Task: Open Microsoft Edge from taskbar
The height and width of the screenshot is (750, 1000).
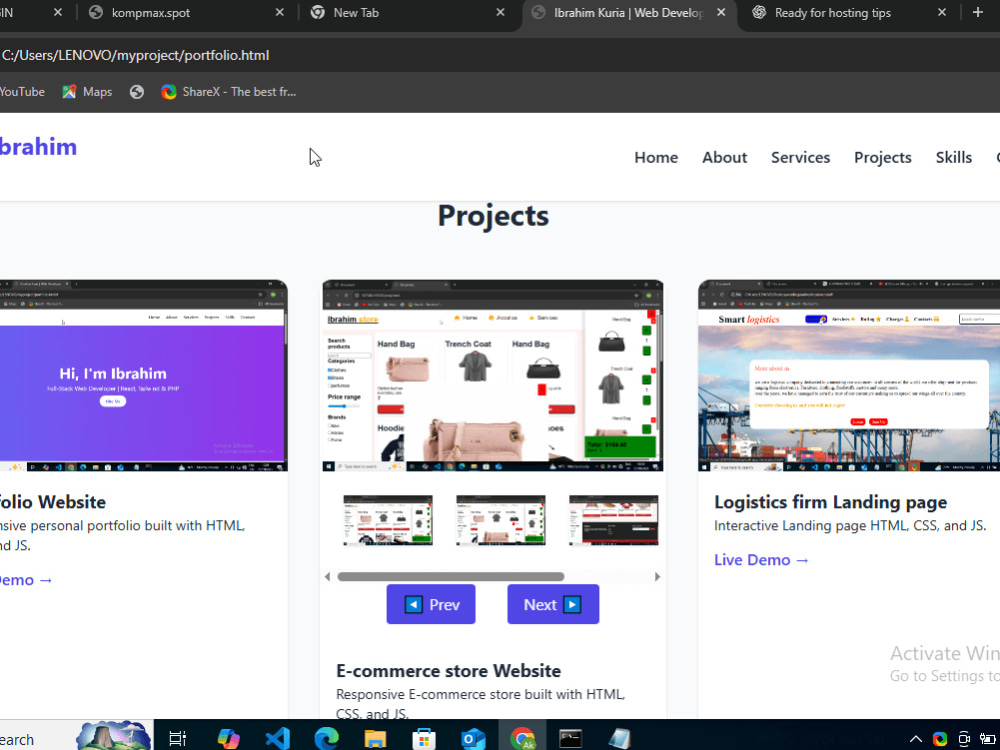Action: coord(326,739)
